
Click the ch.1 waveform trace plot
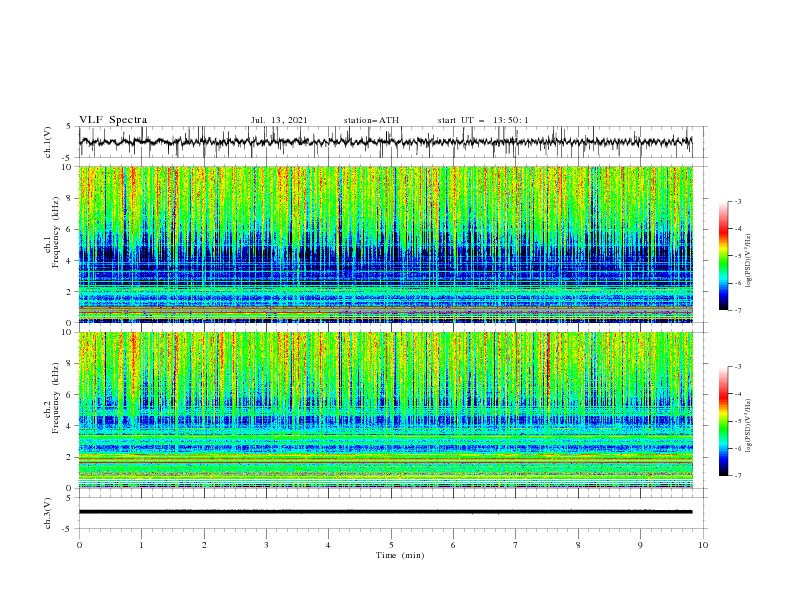385,142
